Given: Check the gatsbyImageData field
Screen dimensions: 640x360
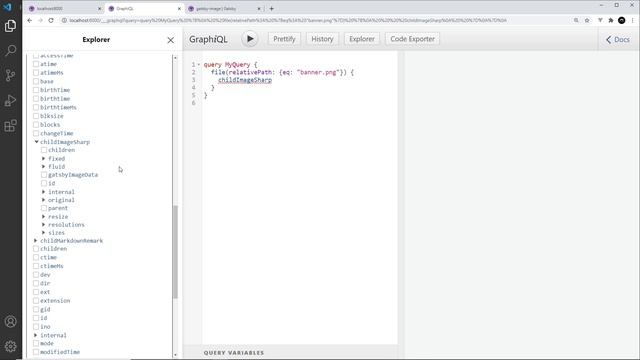Looking at the screenshot, I should (x=44, y=175).
